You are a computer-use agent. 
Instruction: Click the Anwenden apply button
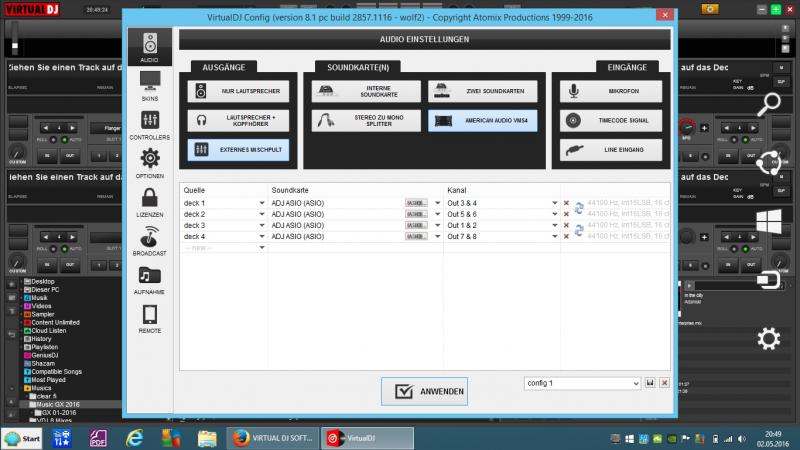click(x=424, y=391)
